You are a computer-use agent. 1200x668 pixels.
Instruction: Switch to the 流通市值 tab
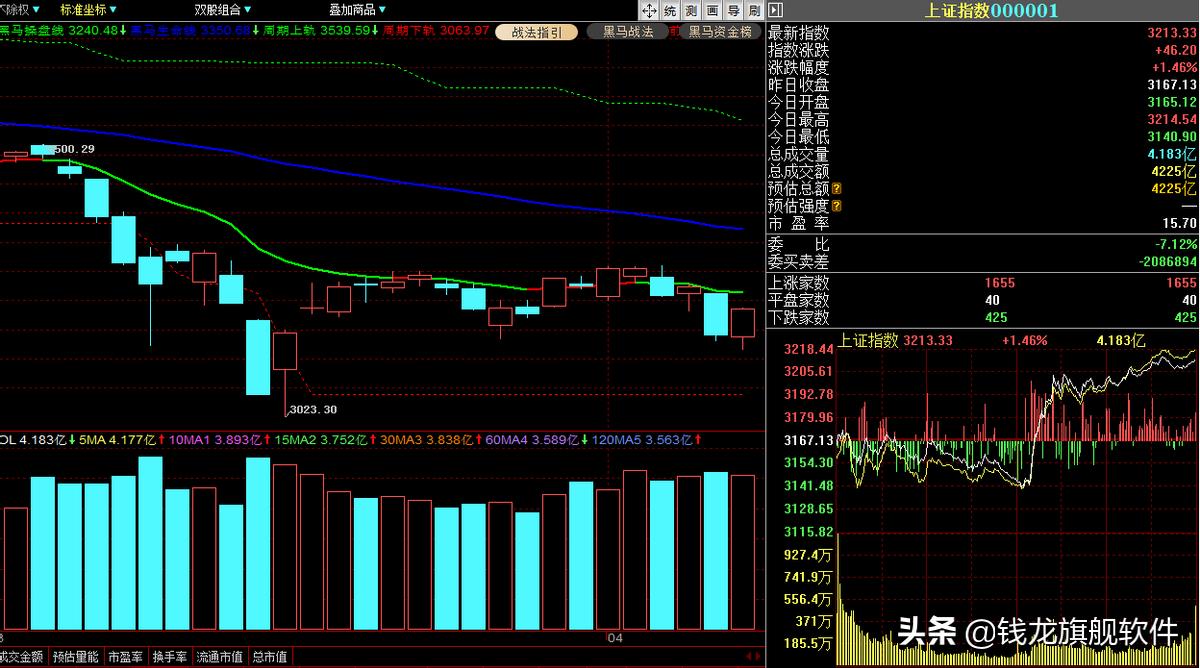(x=219, y=657)
